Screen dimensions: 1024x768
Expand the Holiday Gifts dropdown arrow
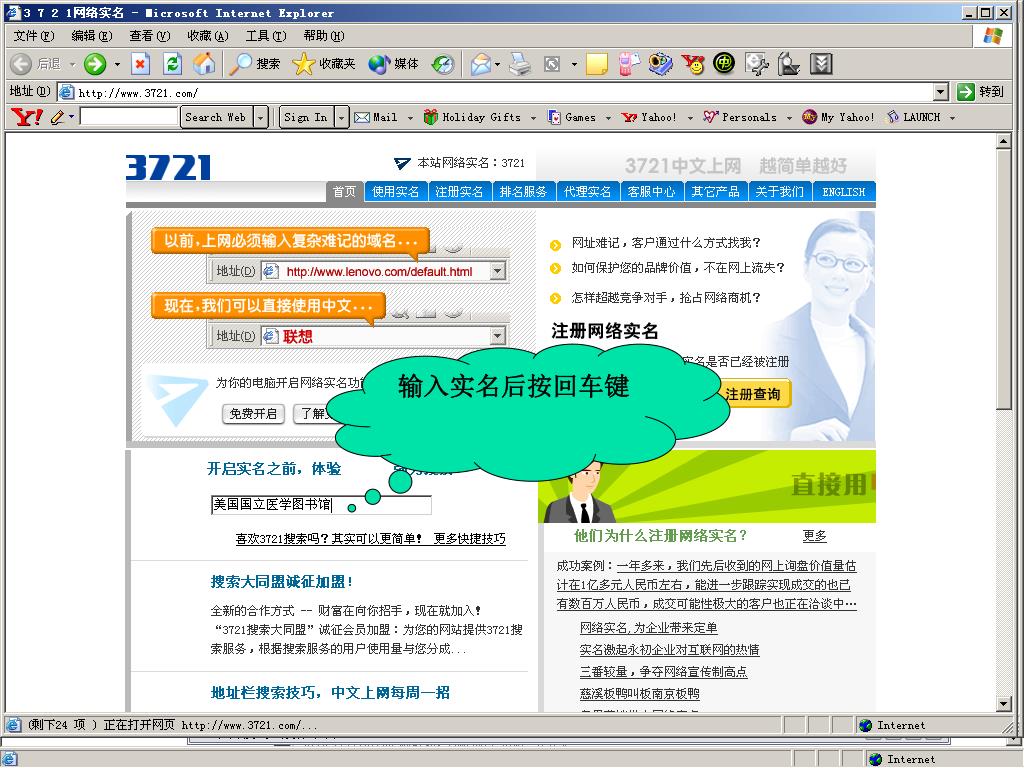click(534, 118)
